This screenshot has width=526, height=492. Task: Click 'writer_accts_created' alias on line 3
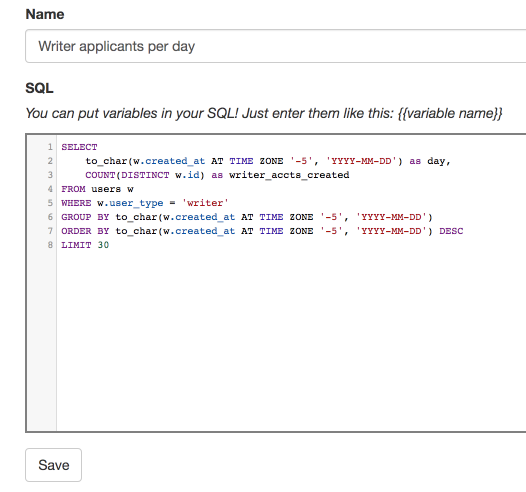(x=289, y=175)
